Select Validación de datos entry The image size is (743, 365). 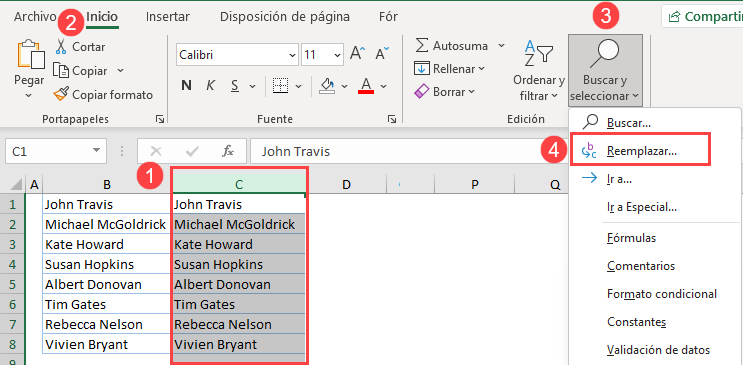pyautogui.click(x=655, y=350)
